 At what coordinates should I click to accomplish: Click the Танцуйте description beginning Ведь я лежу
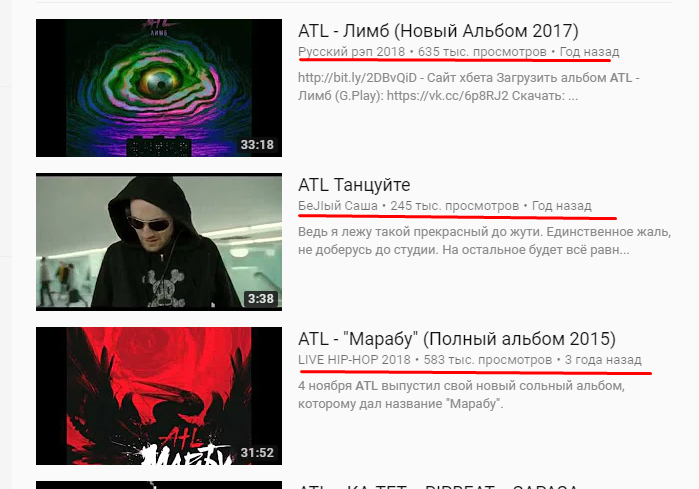point(485,241)
